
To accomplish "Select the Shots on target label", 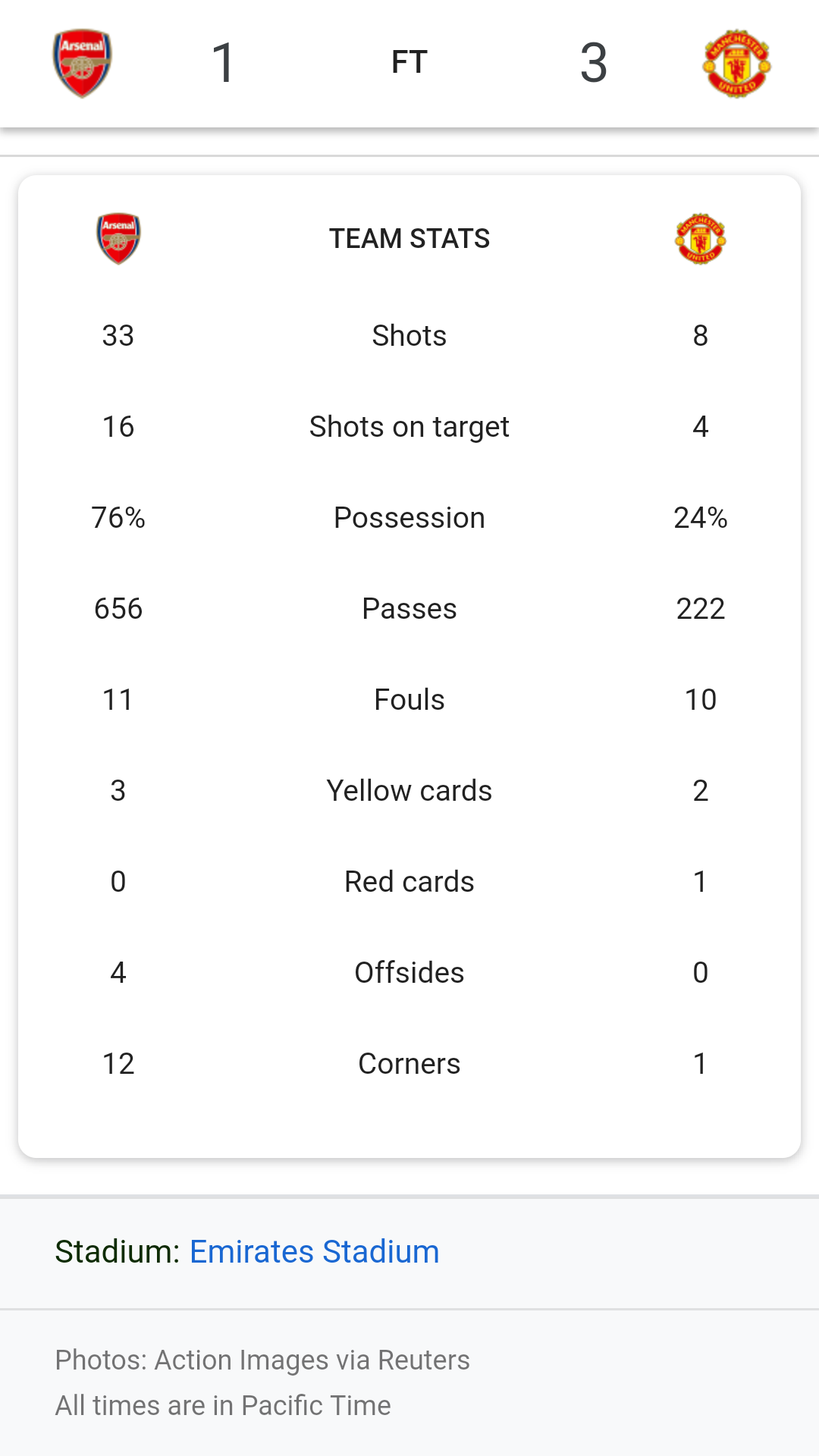I will click(x=409, y=426).
